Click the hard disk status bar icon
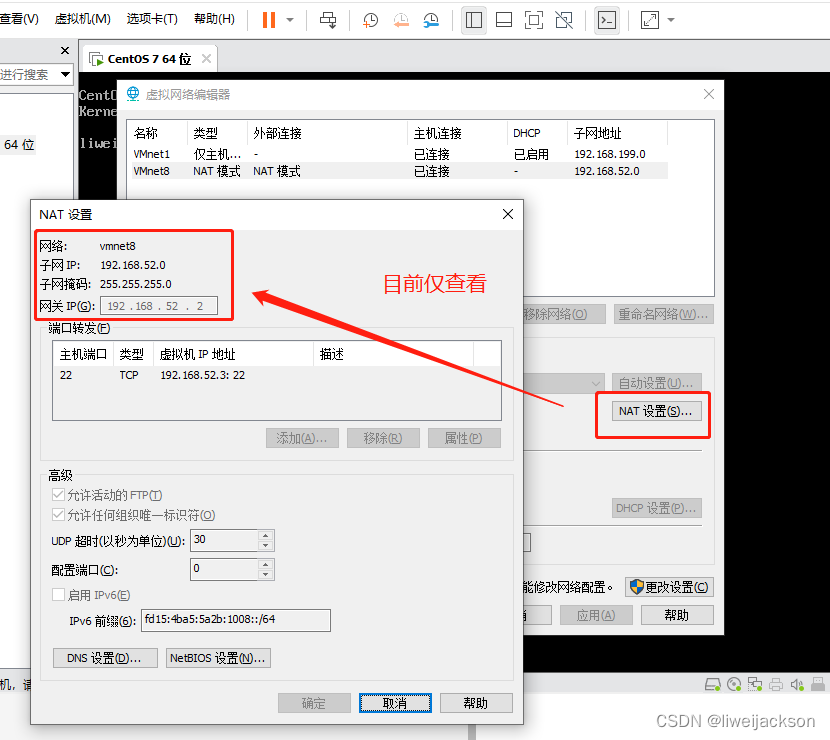This screenshot has height=740, width=830. pyautogui.click(x=713, y=684)
